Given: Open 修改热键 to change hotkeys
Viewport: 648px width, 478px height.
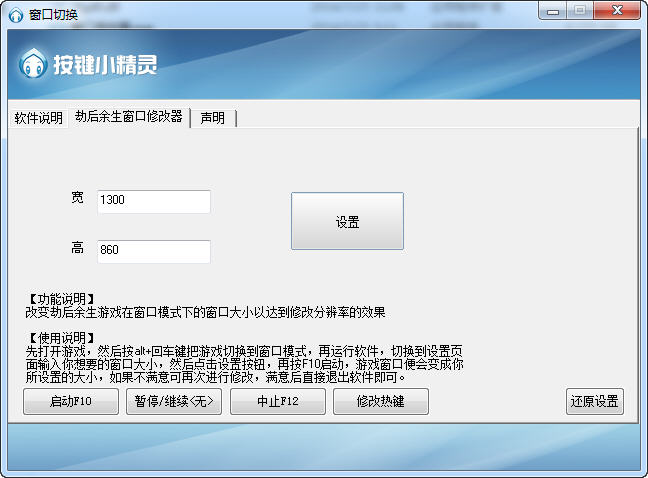Looking at the screenshot, I should (x=380, y=401).
